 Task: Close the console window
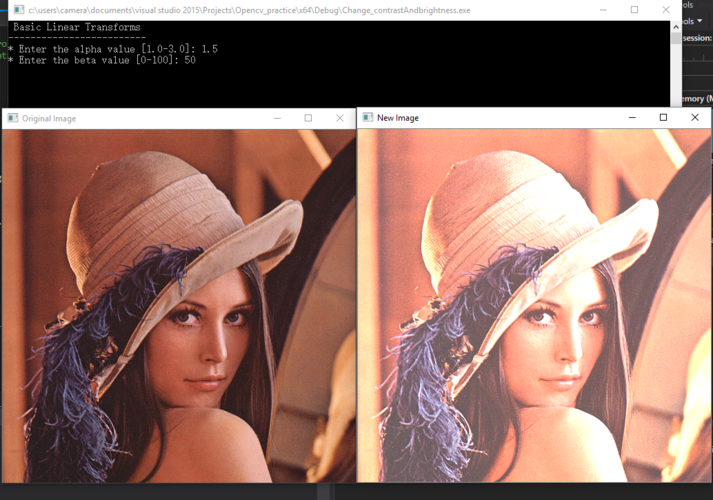[x=666, y=10]
